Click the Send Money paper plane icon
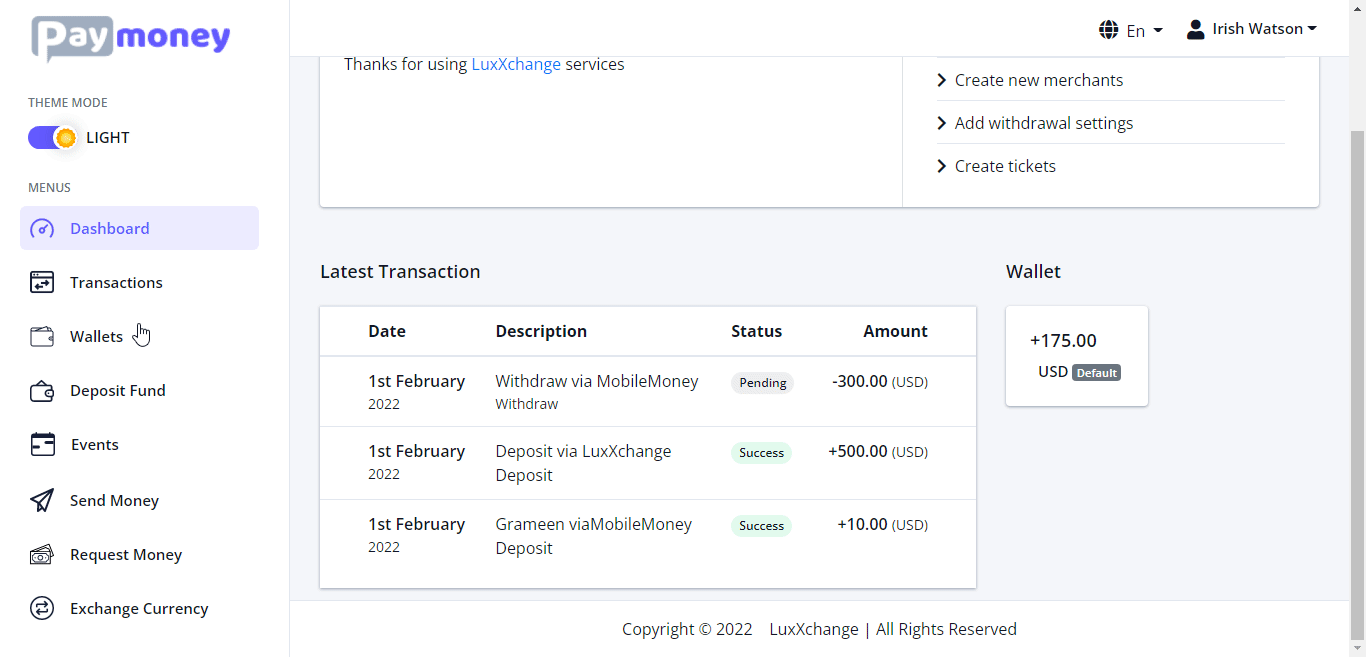 [x=42, y=501]
